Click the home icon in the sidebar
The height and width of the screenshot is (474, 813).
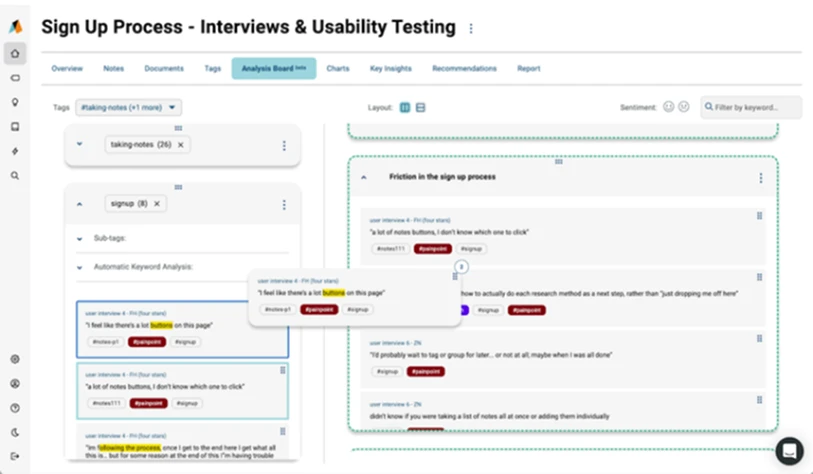point(15,53)
